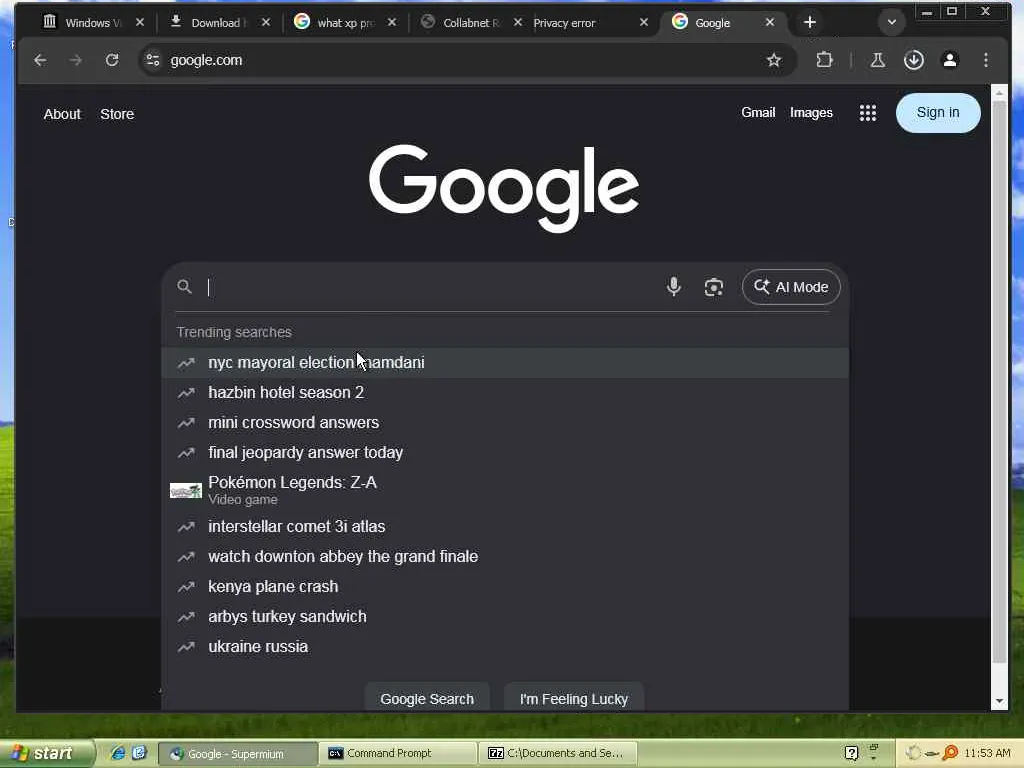Screen dimensions: 1024x768
Task: Open a new tab with the plus button
Action: pos(810,22)
